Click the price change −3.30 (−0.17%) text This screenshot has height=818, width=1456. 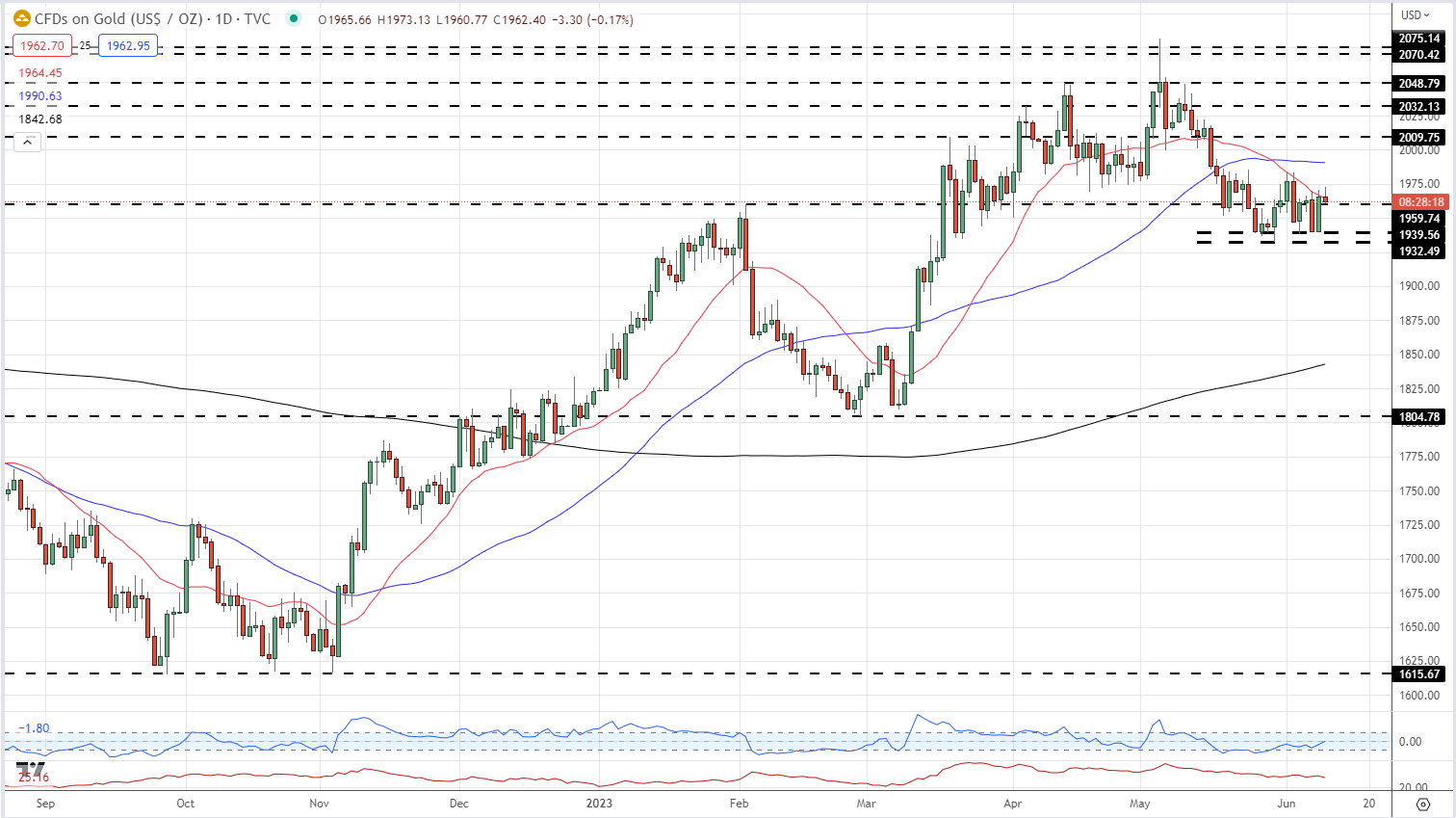coord(593,19)
